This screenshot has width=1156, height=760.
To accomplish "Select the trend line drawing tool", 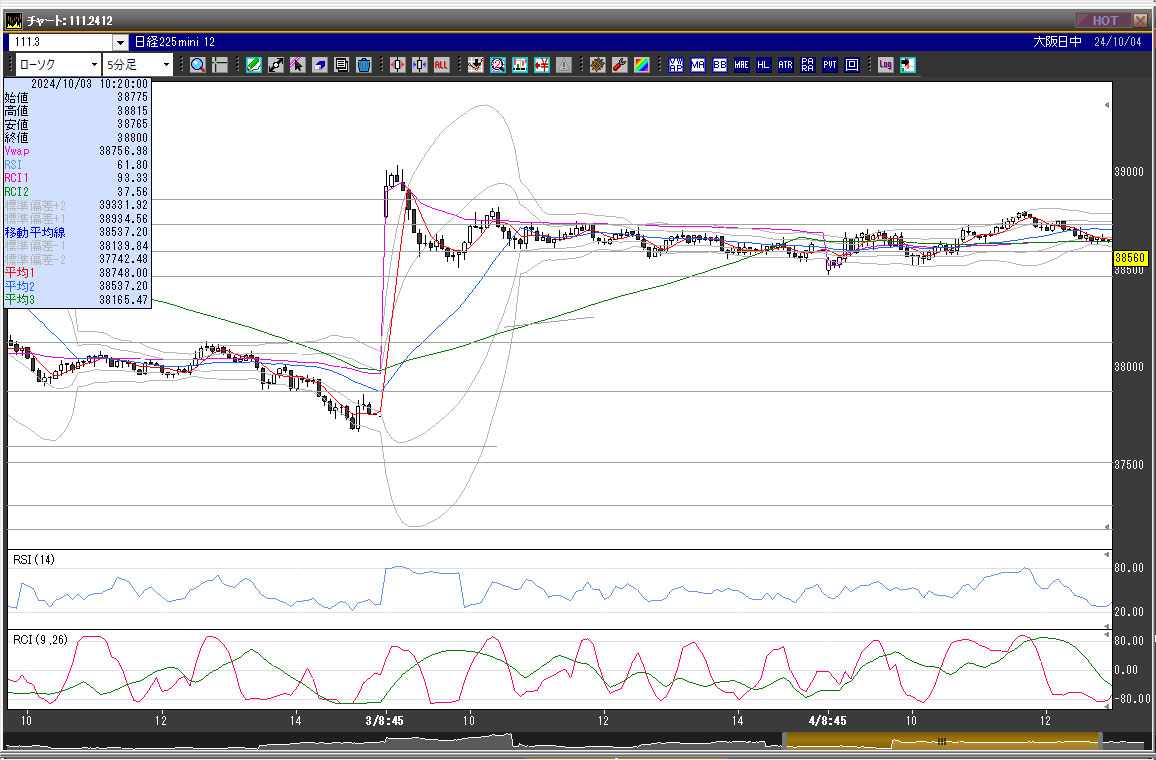I will point(276,65).
